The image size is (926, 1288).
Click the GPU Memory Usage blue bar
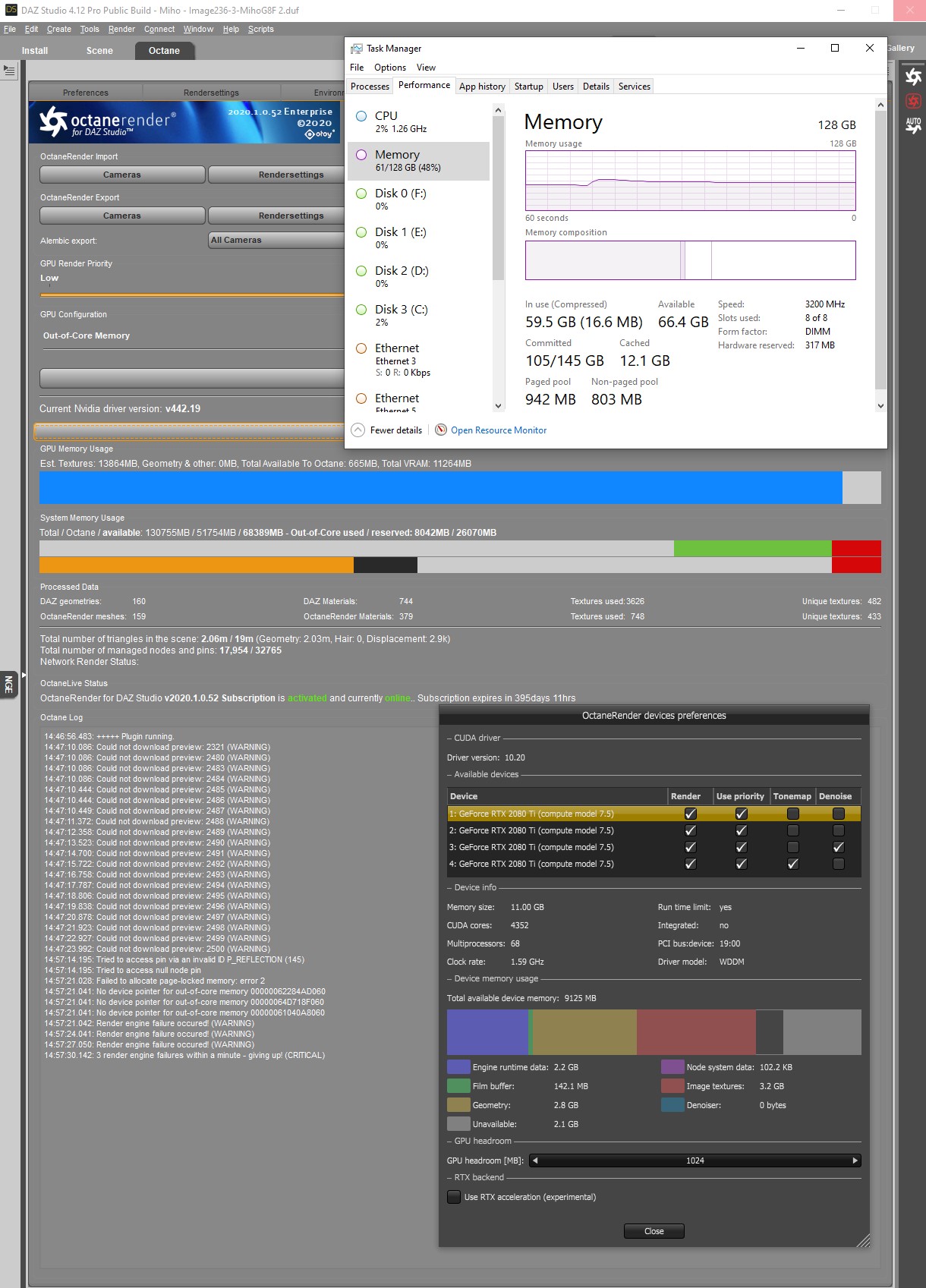pyautogui.click(x=441, y=487)
